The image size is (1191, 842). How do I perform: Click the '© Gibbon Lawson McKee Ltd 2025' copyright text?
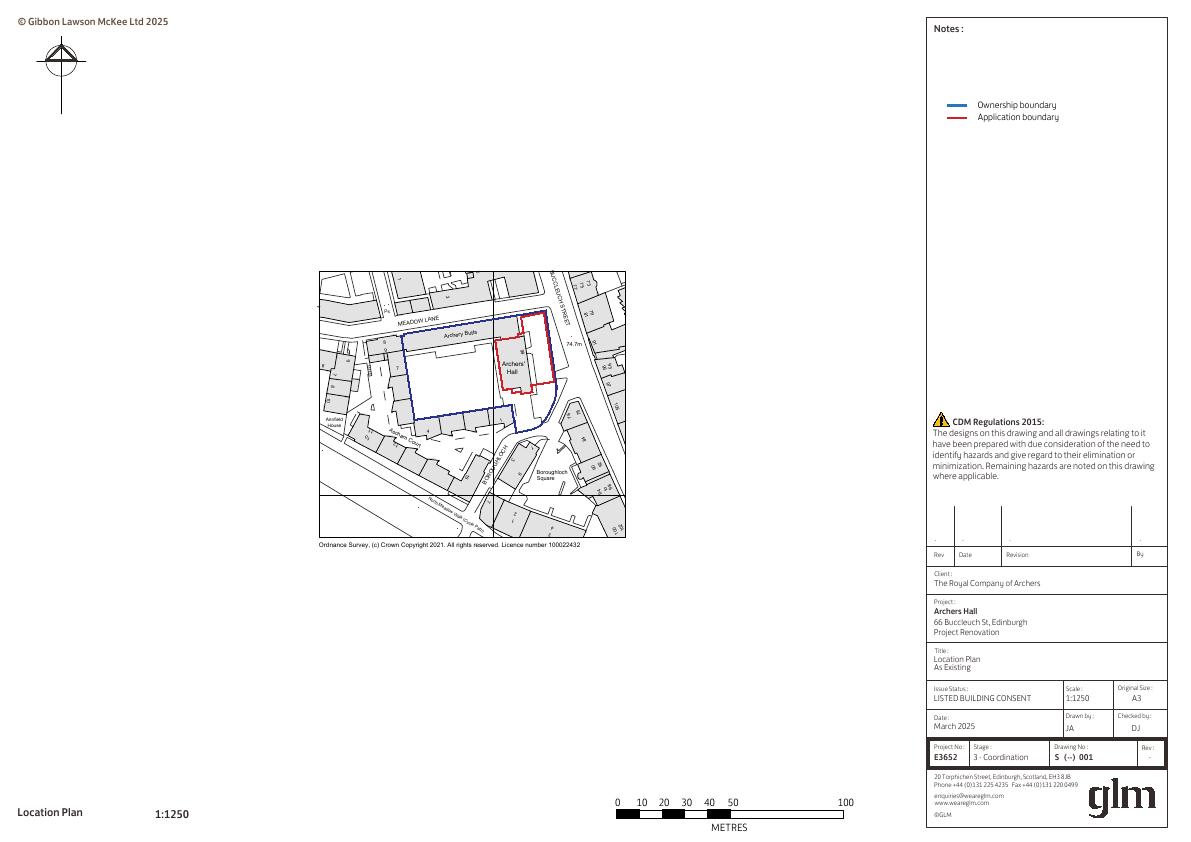pyautogui.click(x=93, y=22)
